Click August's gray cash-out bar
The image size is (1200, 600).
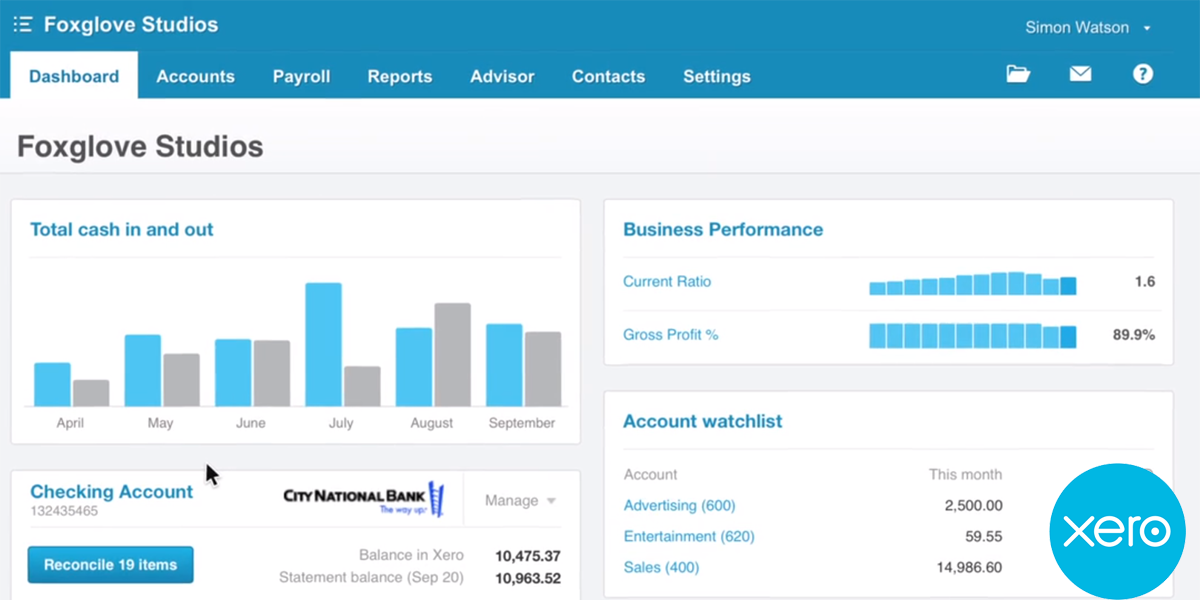pos(452,354)
